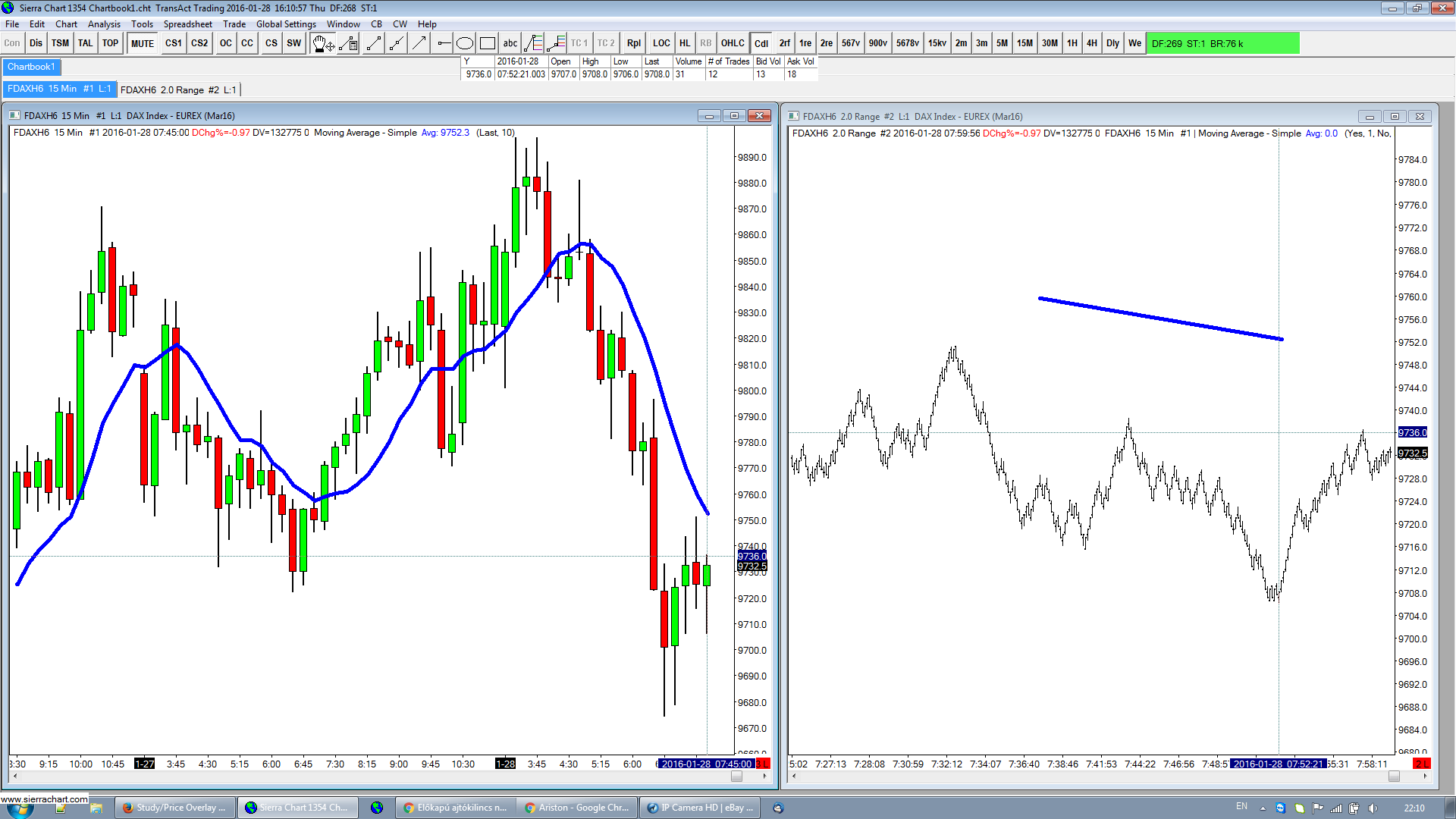
Task: Select the abc text tool
Action: (510, 43)
